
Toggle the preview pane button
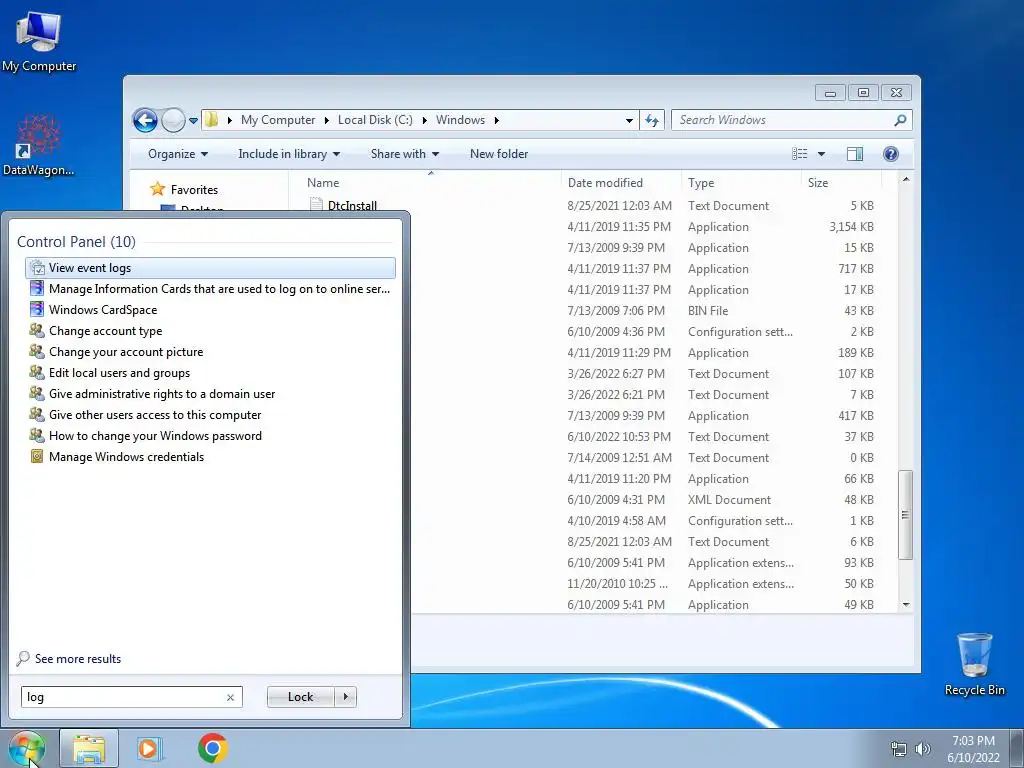tap(855, 154)
